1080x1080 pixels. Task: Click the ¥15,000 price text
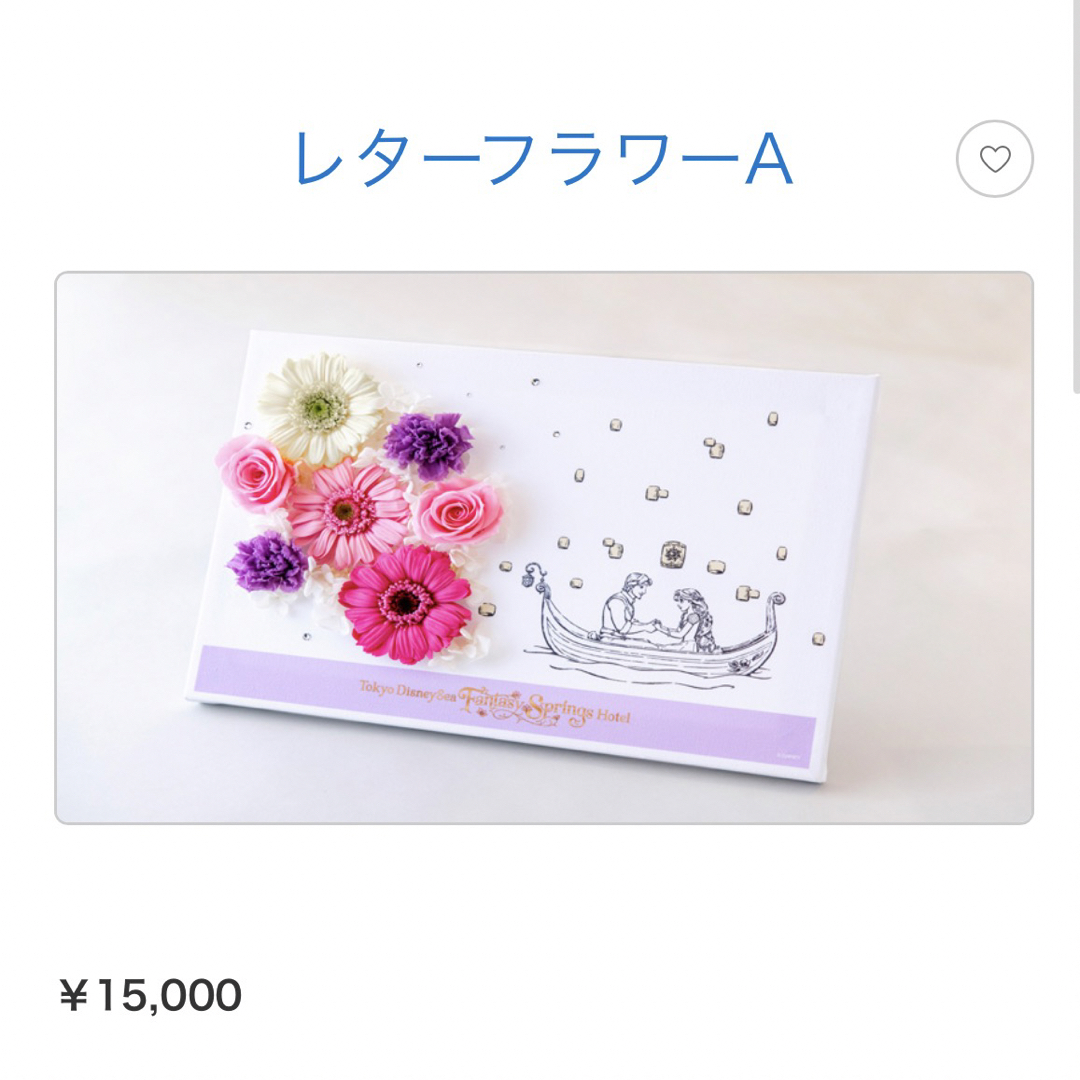pos(151,995)
